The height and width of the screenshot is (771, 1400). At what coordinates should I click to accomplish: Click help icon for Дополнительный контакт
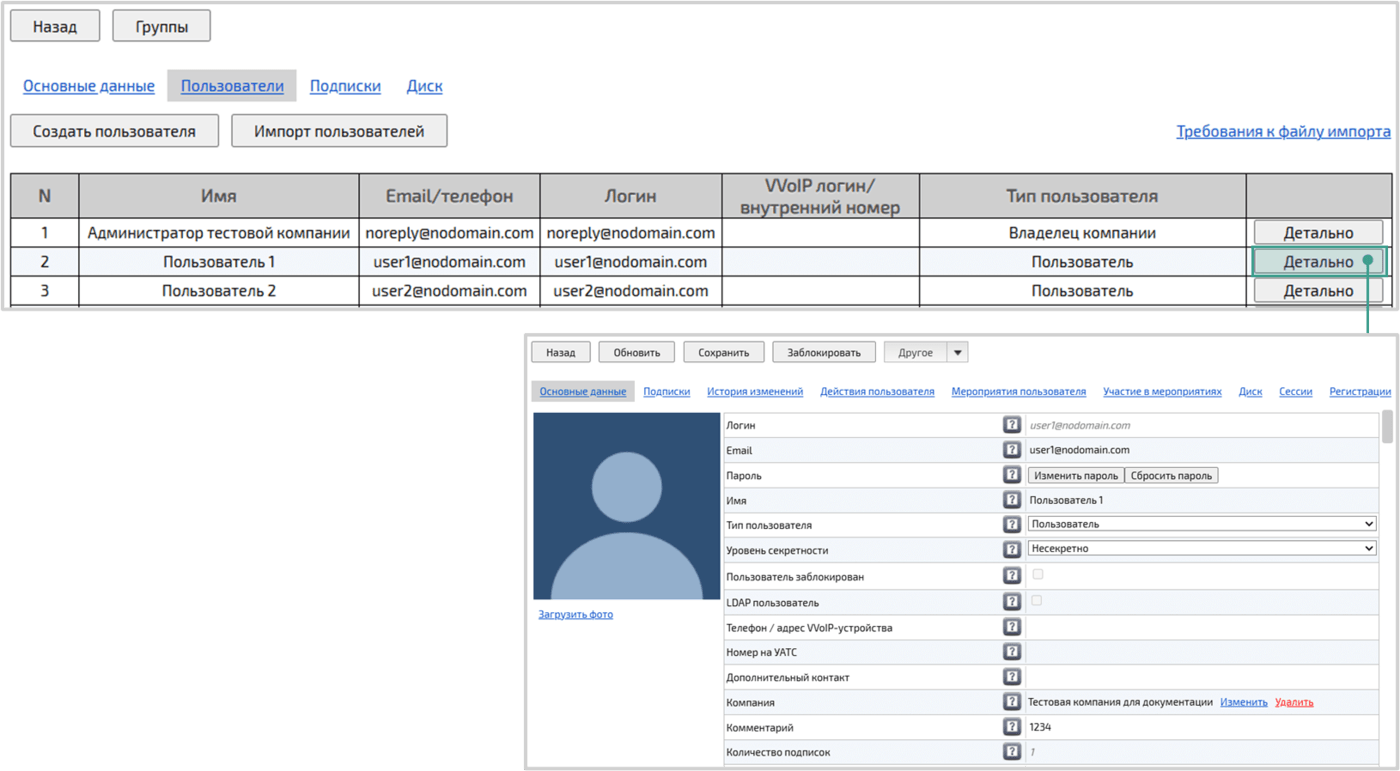pos(1012,676)
